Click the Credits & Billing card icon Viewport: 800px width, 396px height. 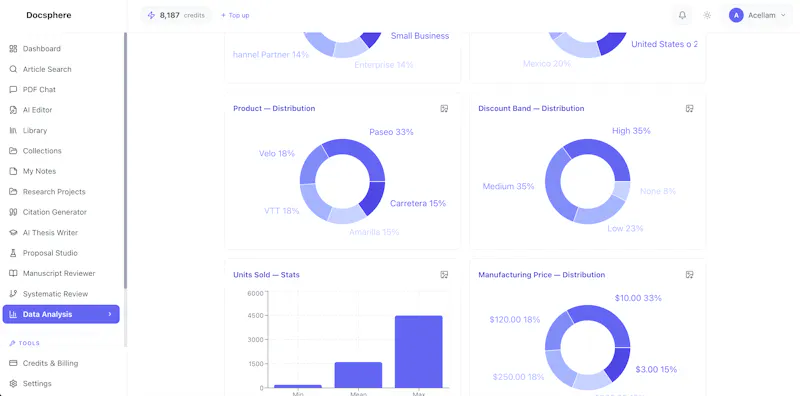coord(13,363)
